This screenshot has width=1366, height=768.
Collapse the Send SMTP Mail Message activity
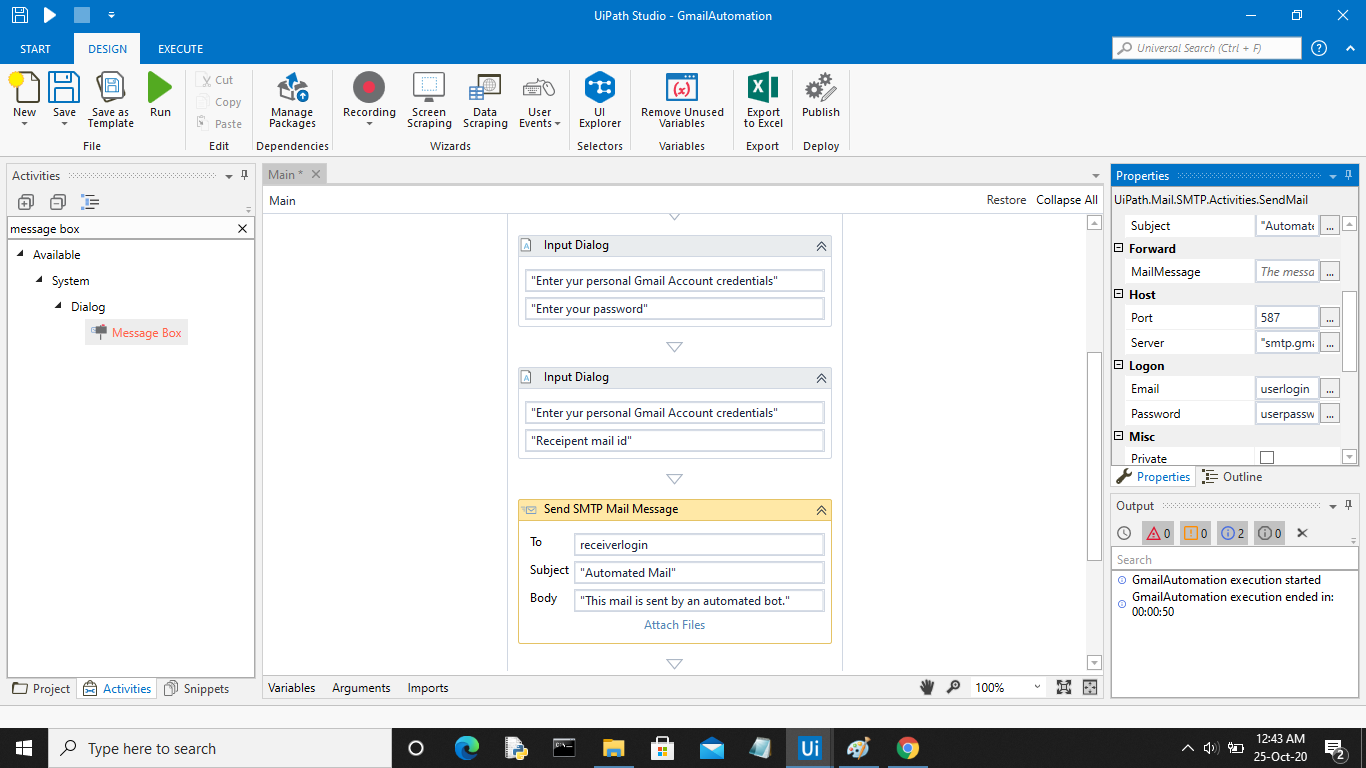click(x=821, y=510)
